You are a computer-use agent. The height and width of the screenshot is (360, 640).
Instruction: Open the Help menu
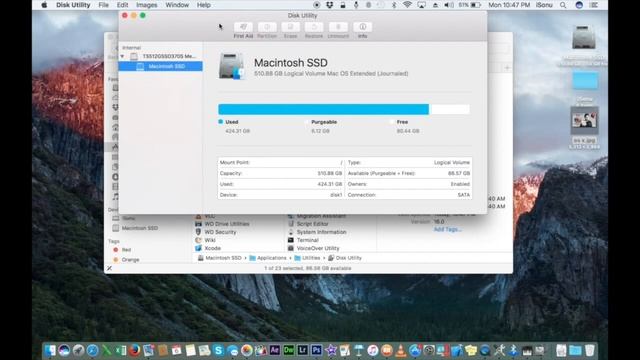click(x=204, y=5)
